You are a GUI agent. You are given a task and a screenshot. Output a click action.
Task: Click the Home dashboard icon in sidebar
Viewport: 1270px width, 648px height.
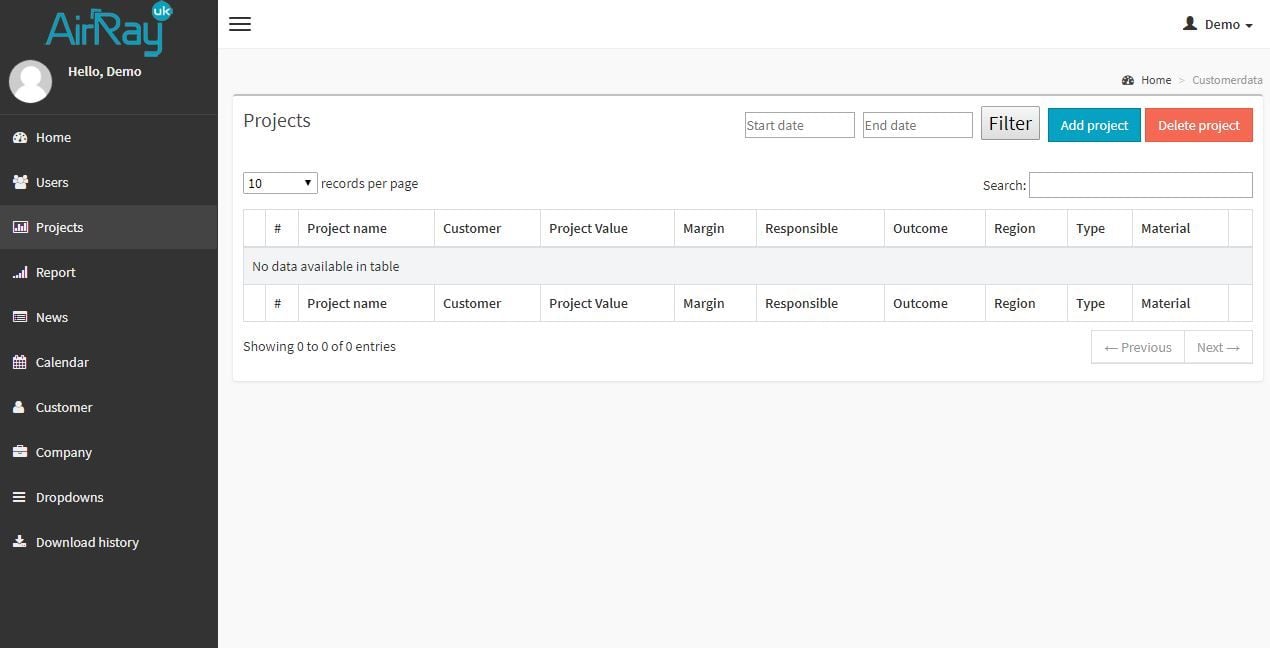point(20,138)
